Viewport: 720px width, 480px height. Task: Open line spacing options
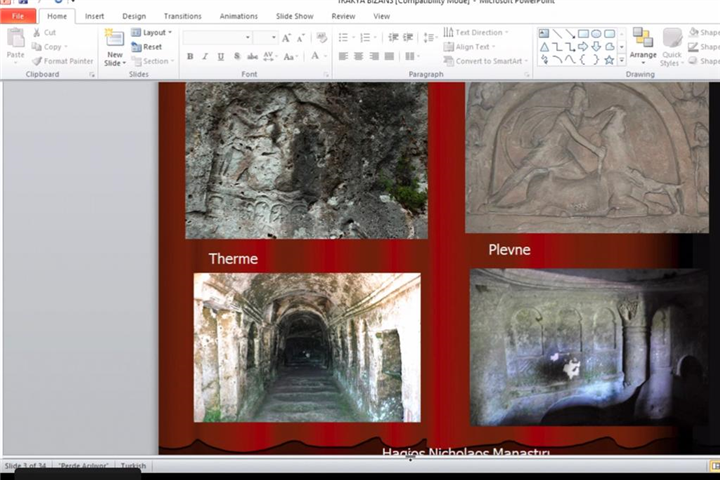[429, 38]
